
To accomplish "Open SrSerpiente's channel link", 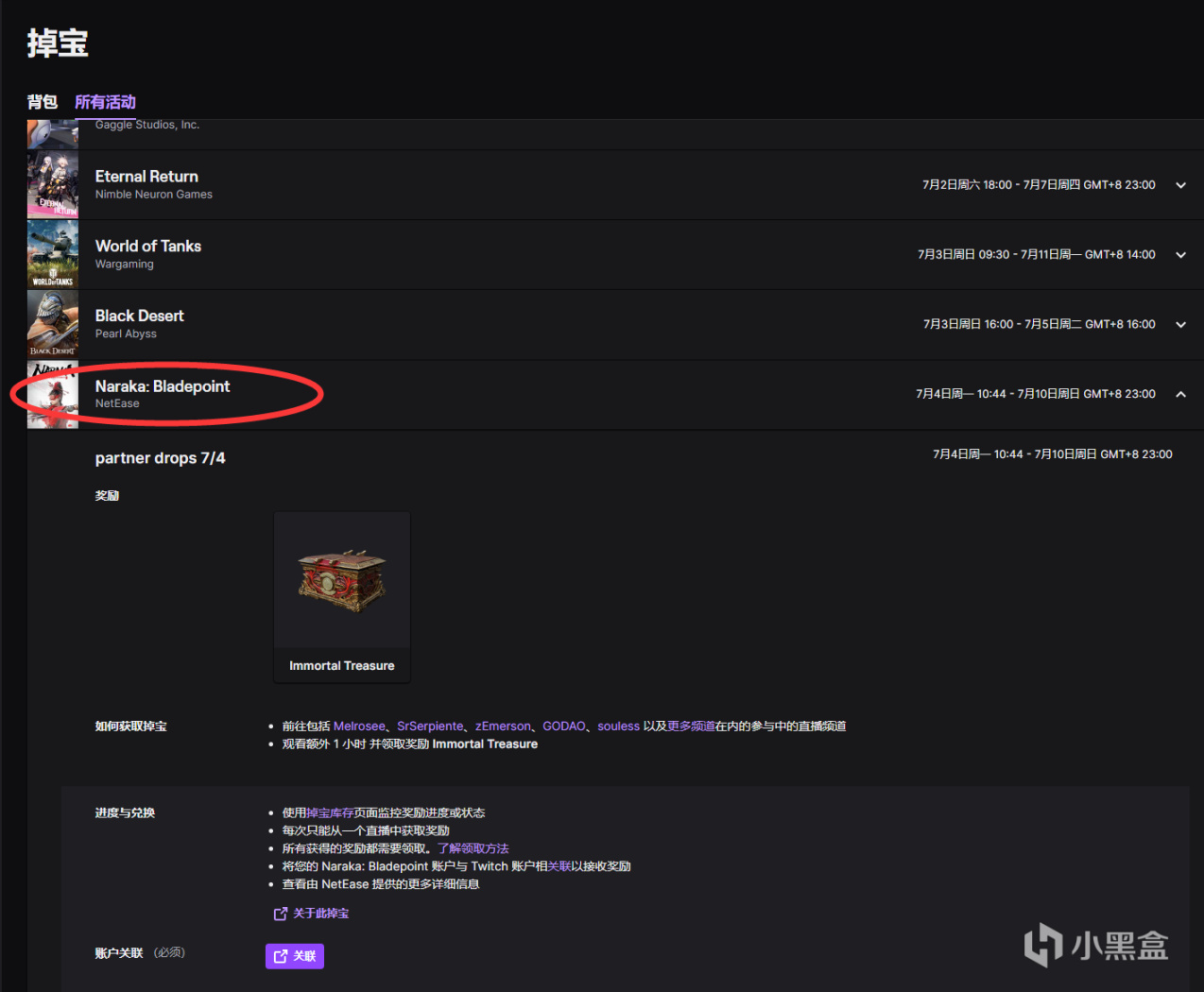I will tap(430, 727).
